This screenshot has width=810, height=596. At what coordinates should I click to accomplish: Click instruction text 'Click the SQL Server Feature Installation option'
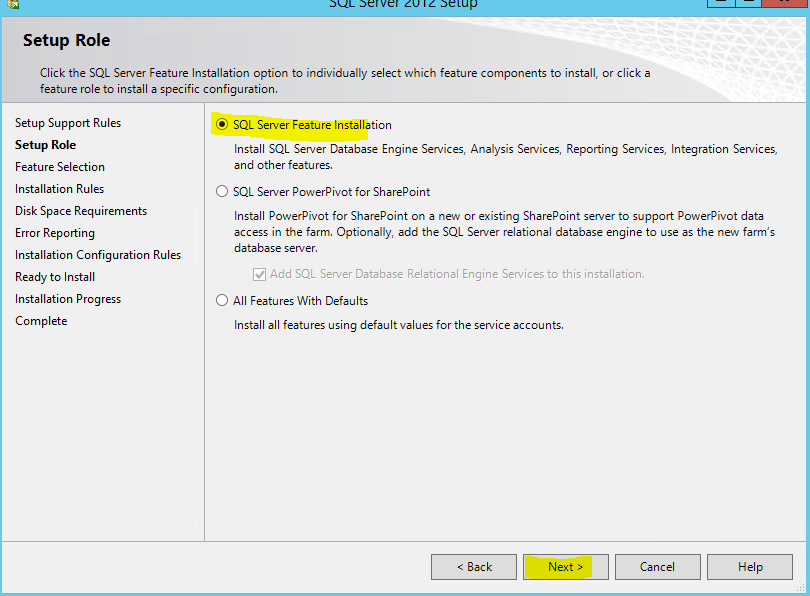pyautogui.click(x=345, y=81)
